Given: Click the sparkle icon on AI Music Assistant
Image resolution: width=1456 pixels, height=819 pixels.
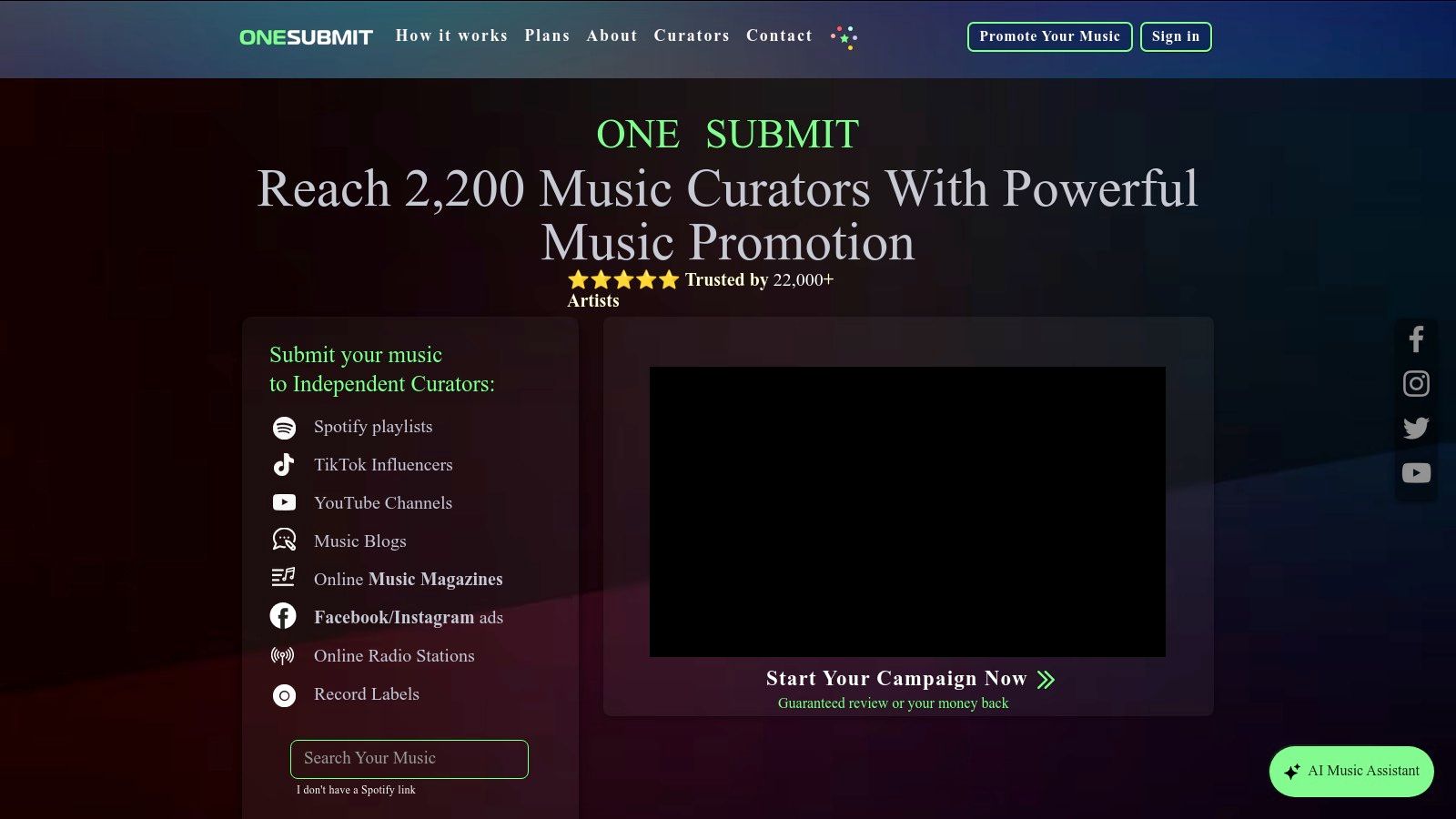Looking at the screenshot, I should coord(1291,772).
